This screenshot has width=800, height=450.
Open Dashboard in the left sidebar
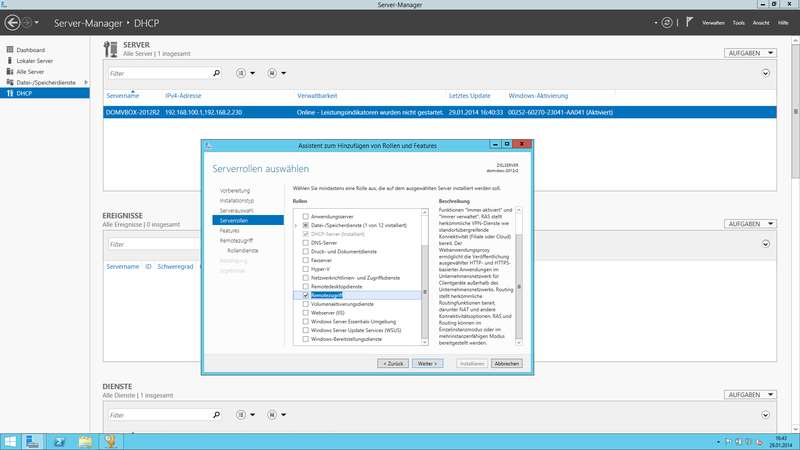(x=31, y=50)
